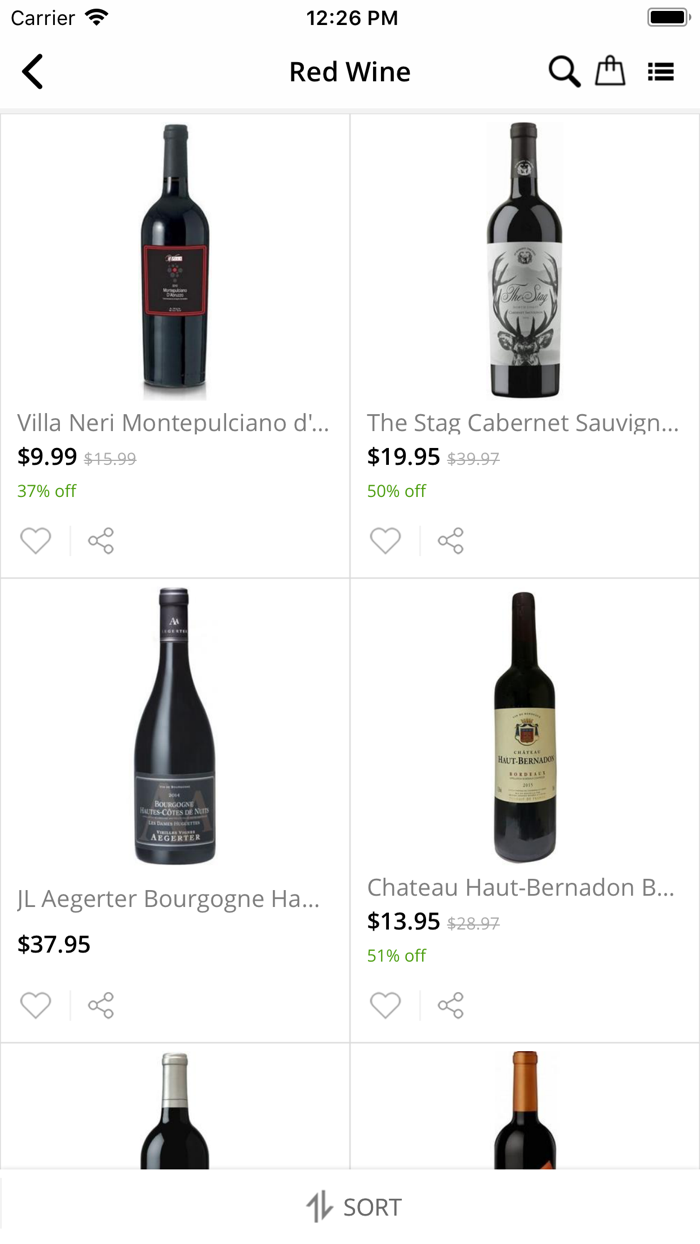Image resolution: width=700 pixels, height=1244 pixels.
Task: Select the Red Wine title in the header
Action: tap(350, 71)
